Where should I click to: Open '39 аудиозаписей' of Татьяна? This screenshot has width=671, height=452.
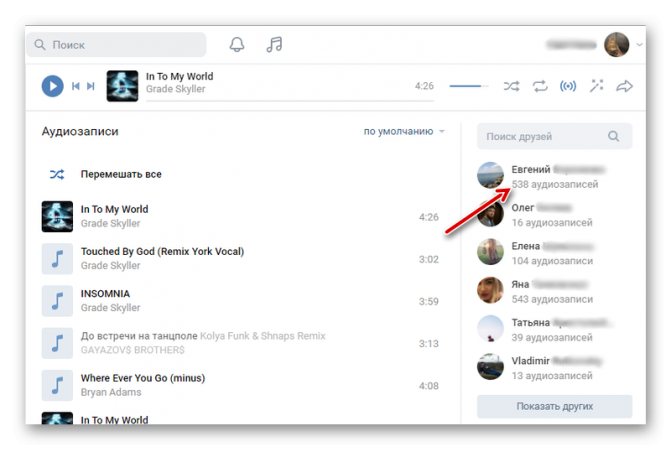tap(552, 337)
